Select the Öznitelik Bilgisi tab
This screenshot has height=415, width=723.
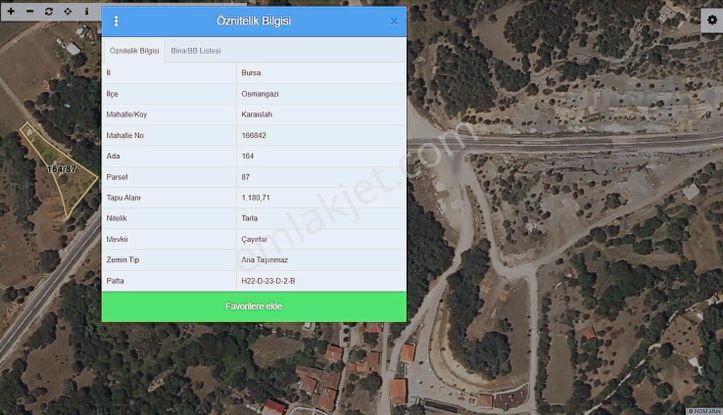click(x=134, y=50)
